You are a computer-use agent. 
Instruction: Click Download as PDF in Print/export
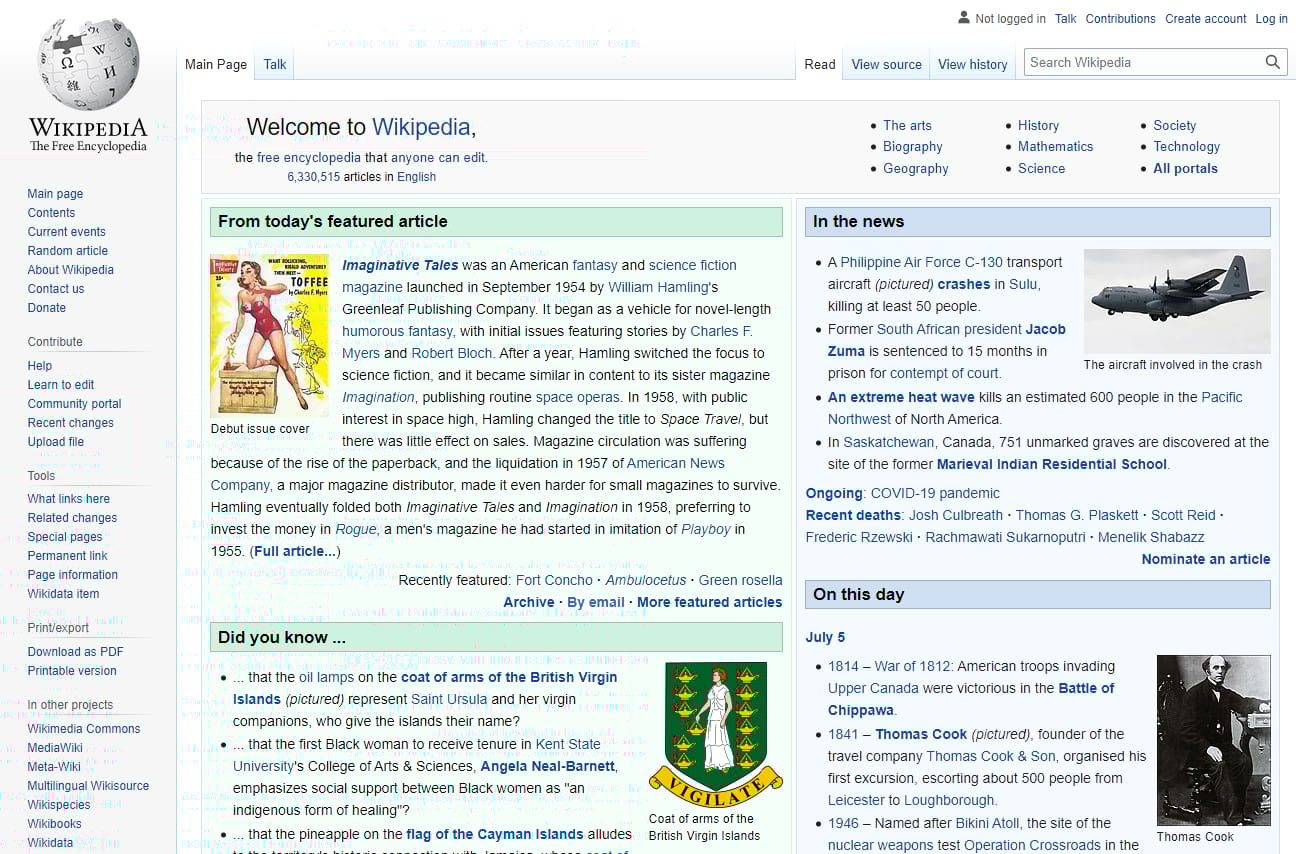tap(74, 651)
